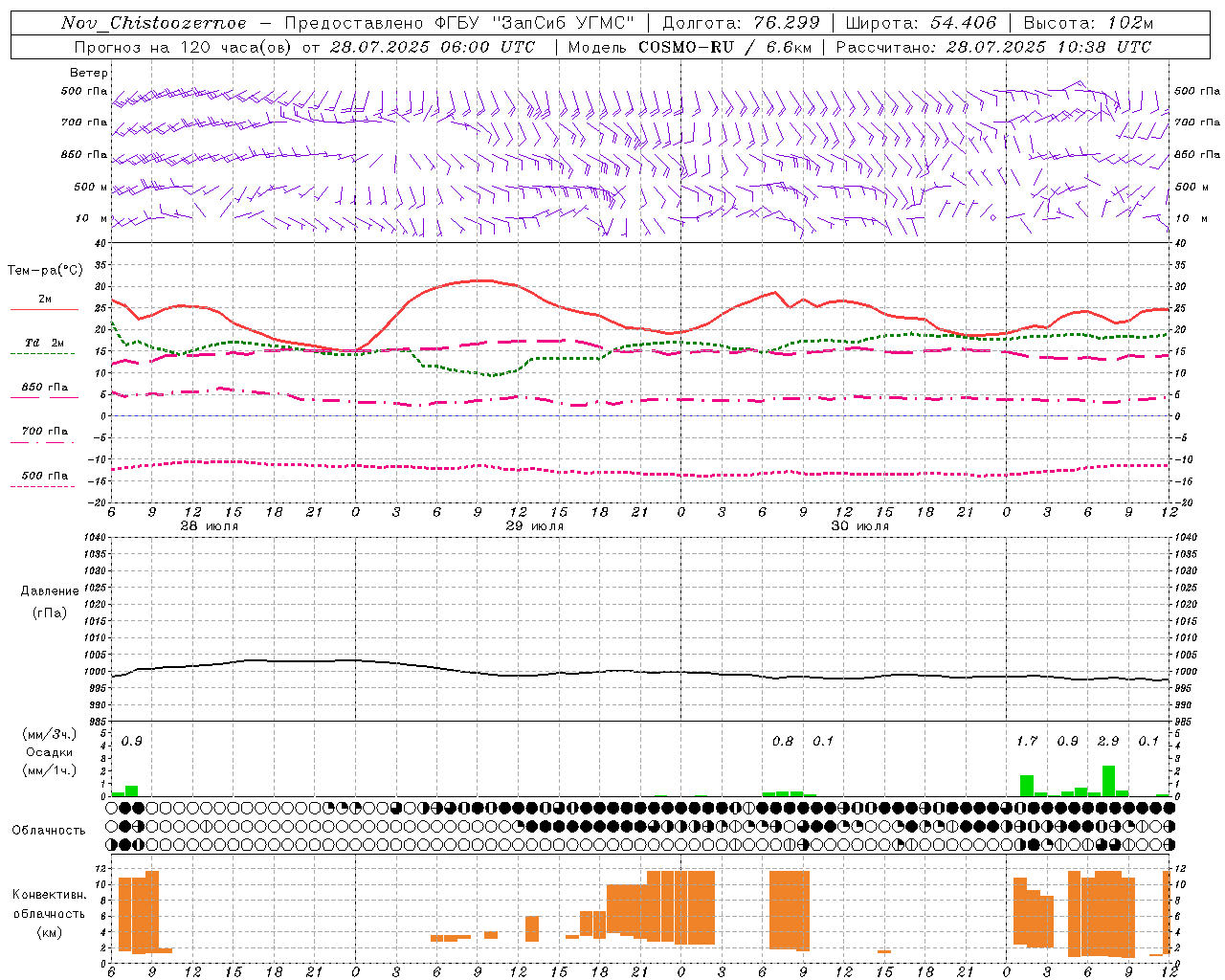Select the longitude value Долгота: 76.299
The image size is (1225, 980).
tap(741, 23)
